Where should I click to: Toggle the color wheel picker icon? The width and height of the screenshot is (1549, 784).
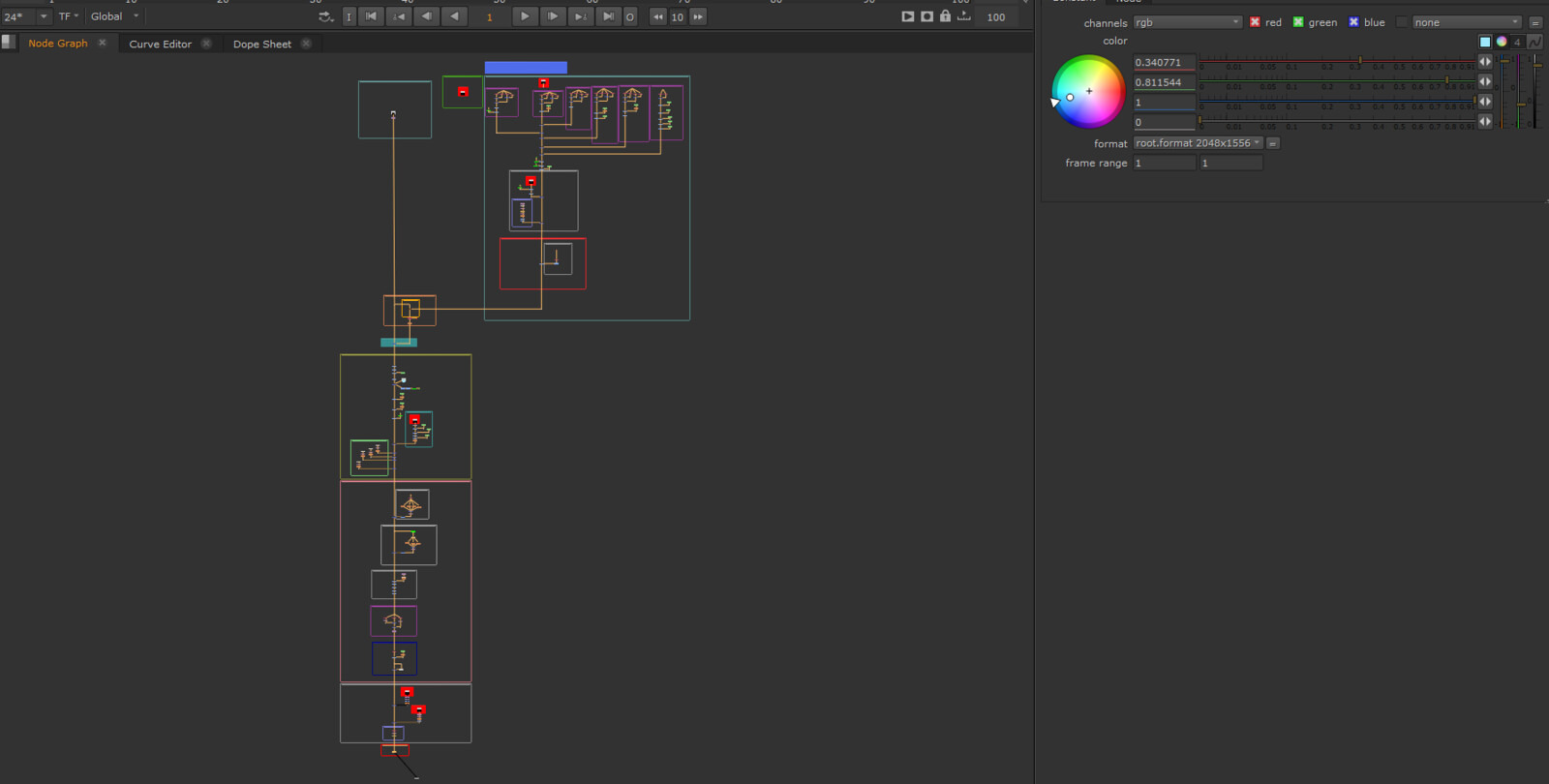pos(1502,42)
